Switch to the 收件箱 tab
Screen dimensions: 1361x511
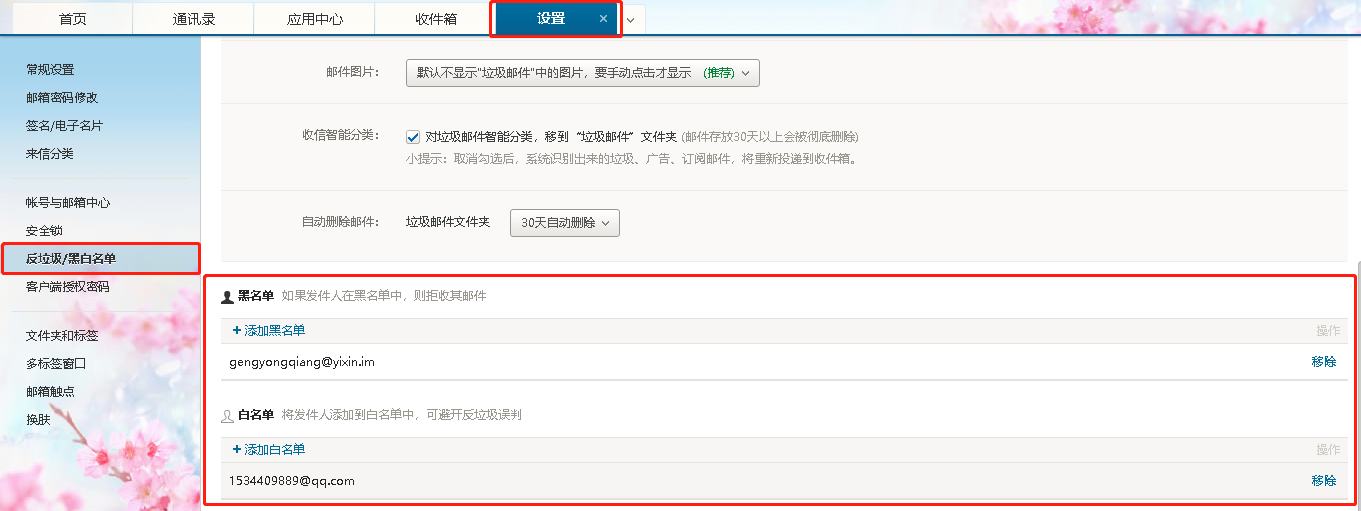pyautogui.click(x=436, y=19)
